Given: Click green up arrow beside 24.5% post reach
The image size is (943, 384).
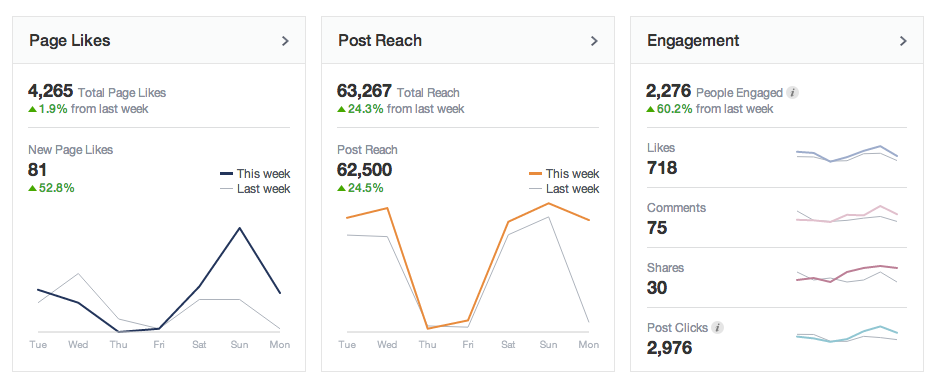Looking at the screenshot, I should (342, 188).
